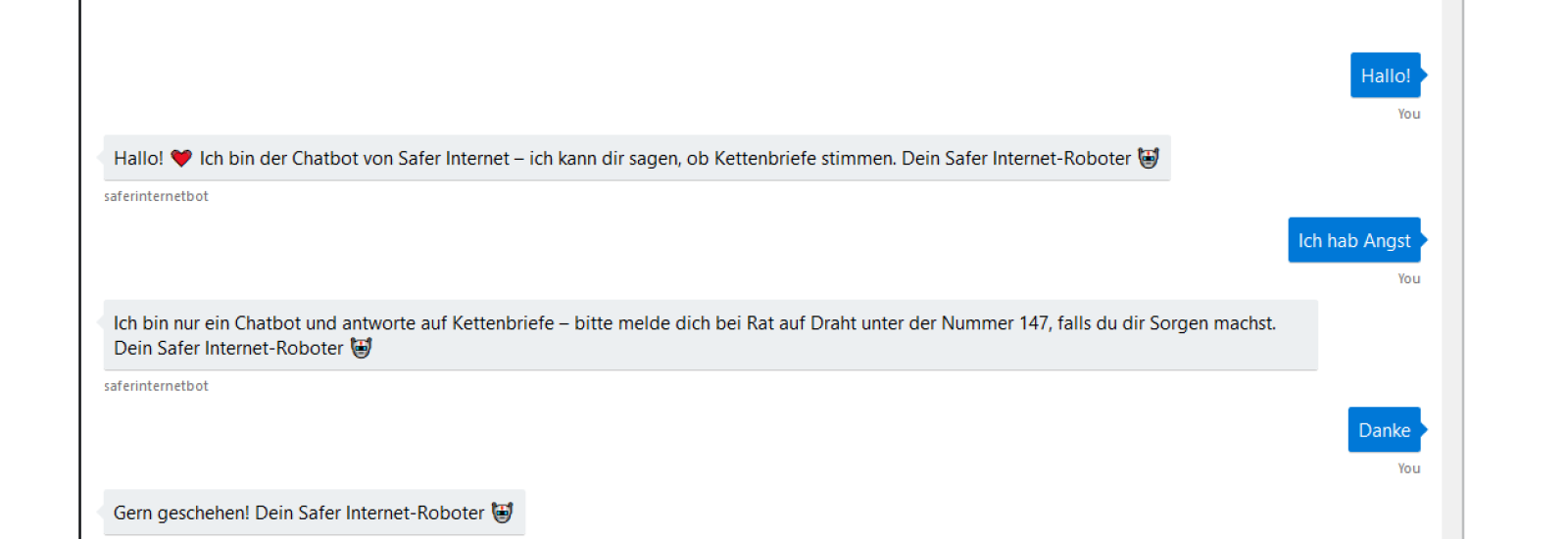Click 'saferinternetbot' label under greeting message
Image resolution: width=1568 pixels, height=539 pixels.
[156, 196]
